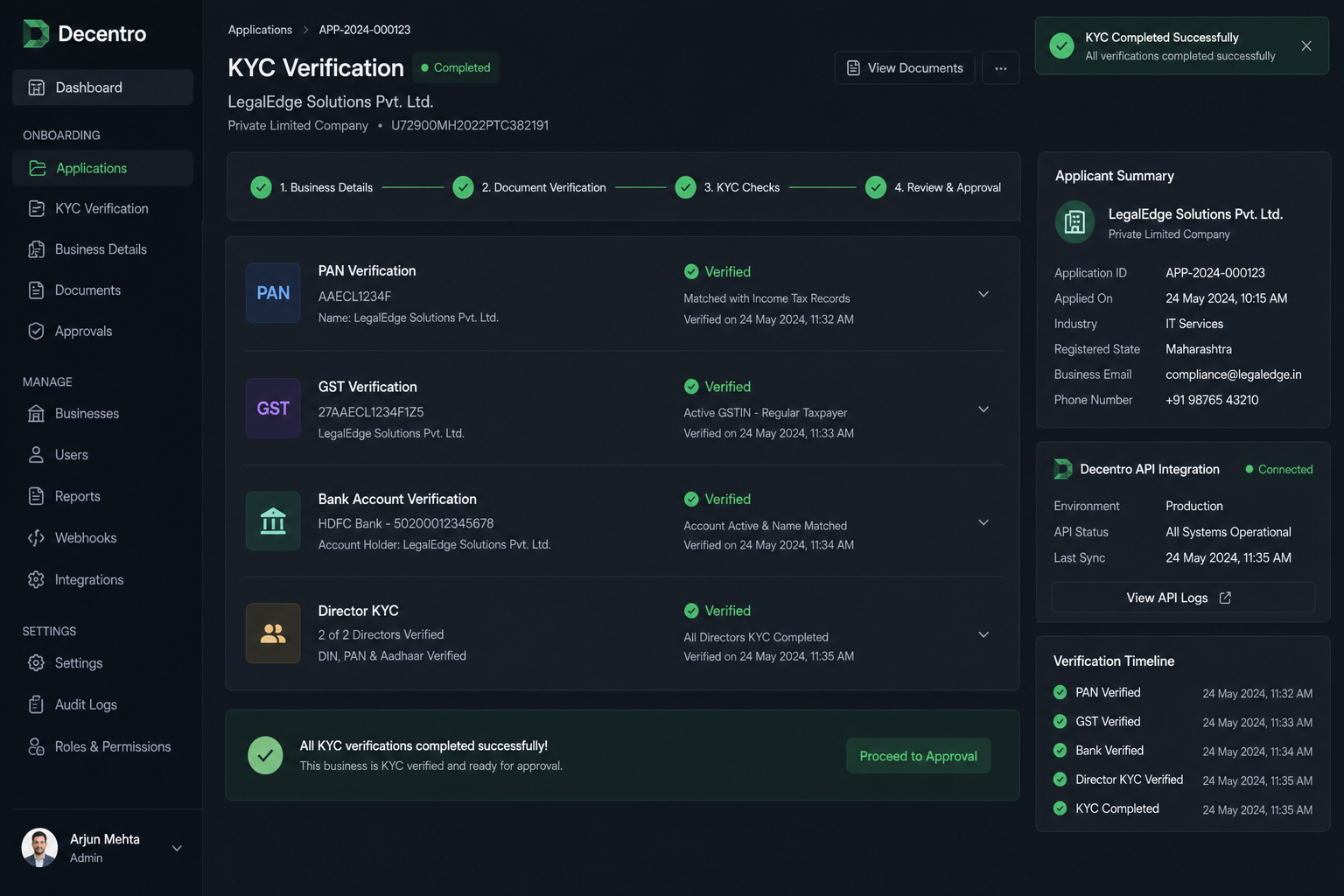Click HDFC Bank - 50200012345678 text
The height and width of the screenshot is (896, 1344).
[406, 523]
